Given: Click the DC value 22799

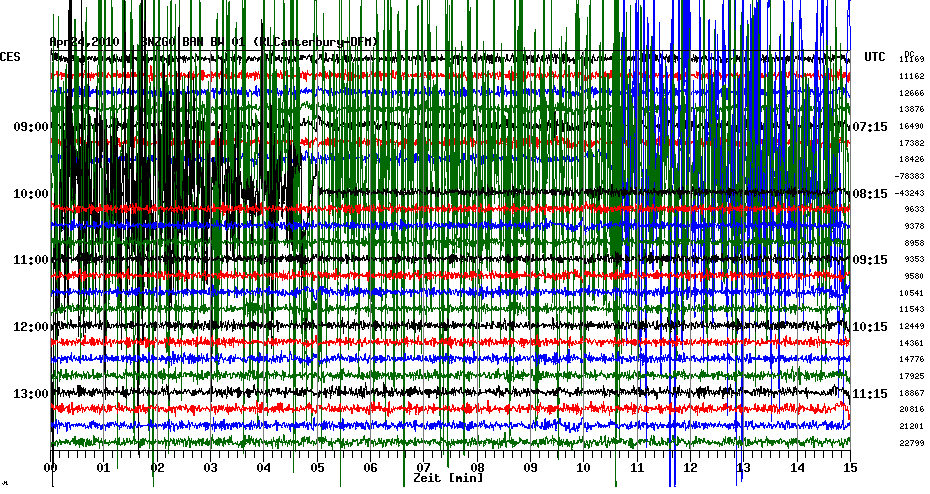Looking at the screenshot, I should (x=910, y=443).
